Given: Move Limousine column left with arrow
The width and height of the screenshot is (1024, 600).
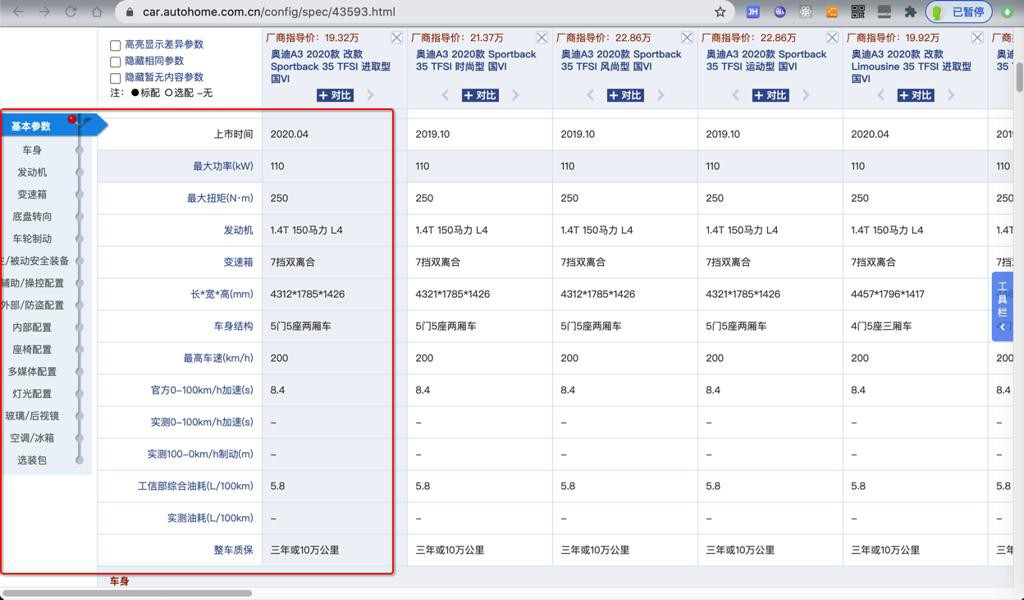Looking at the screenshot, I should (880, 95).
